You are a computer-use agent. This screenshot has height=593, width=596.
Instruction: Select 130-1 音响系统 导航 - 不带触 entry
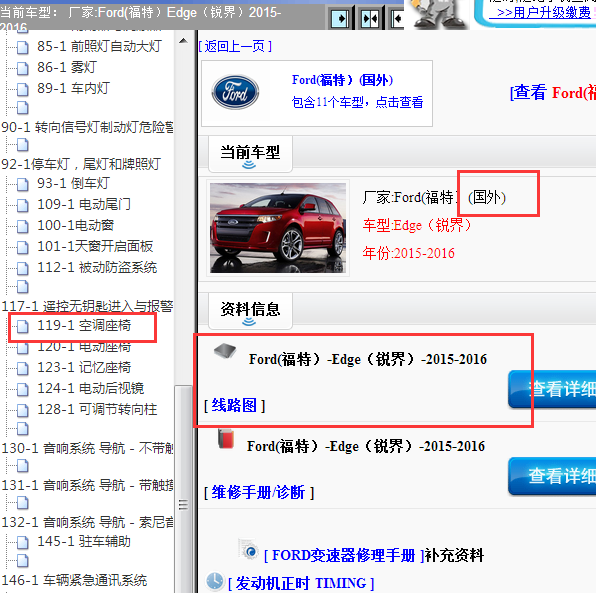(x=87, y=448)
